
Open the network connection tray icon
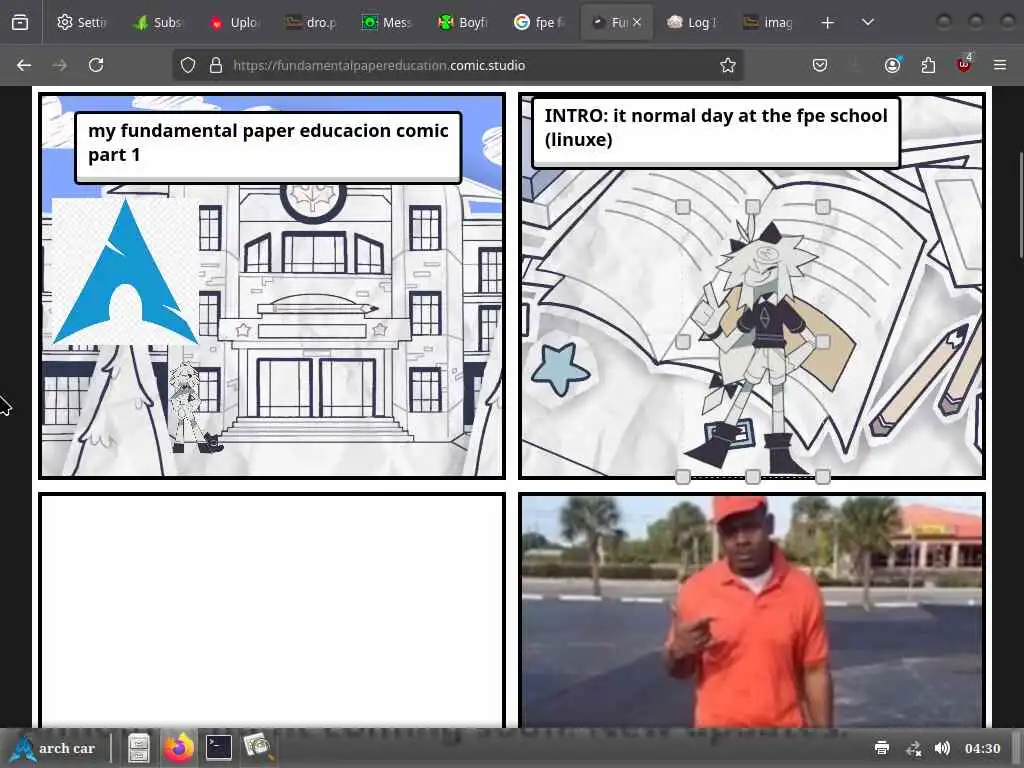click(914, 748)
